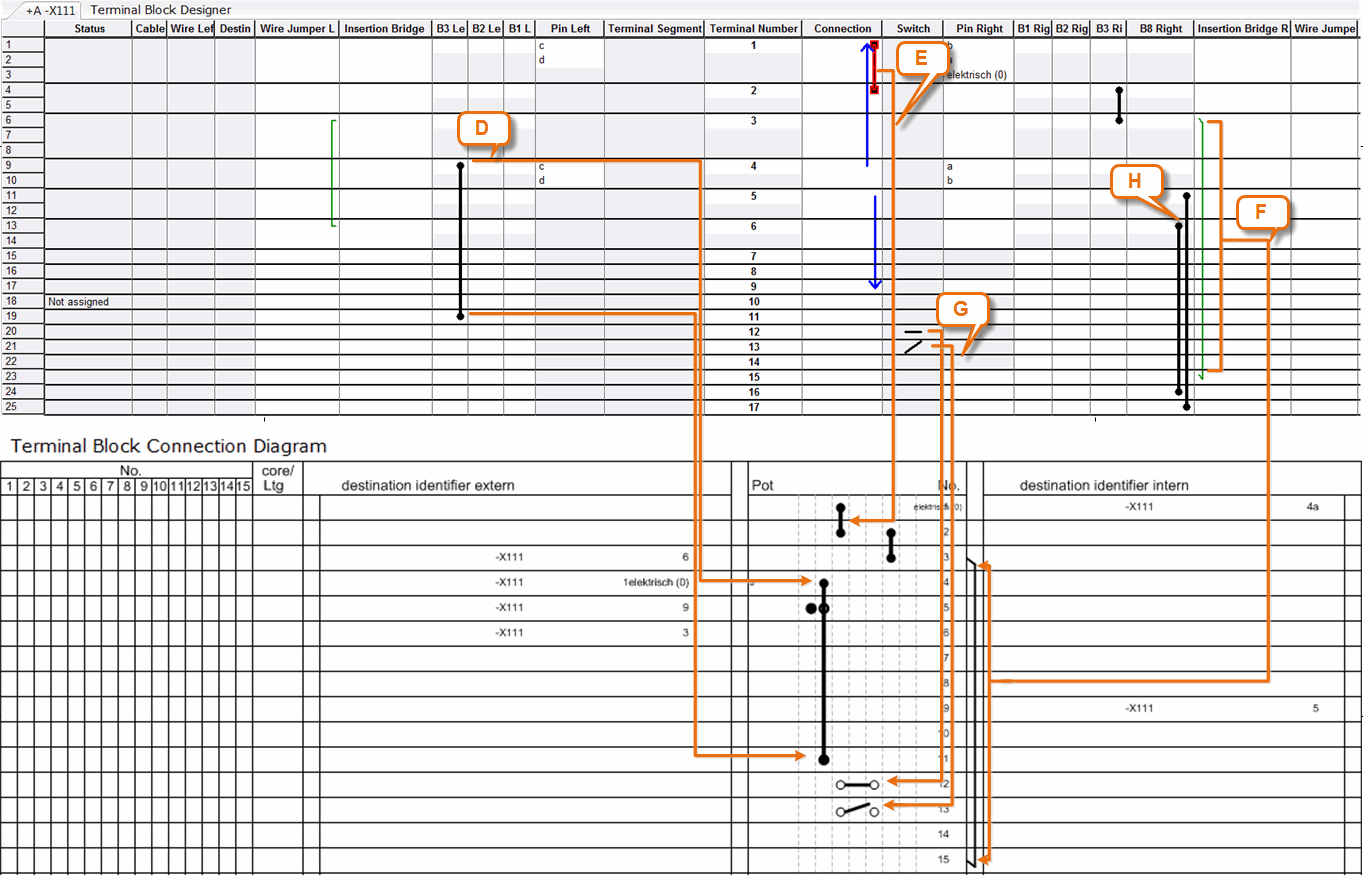Click the B2 Le column header

point(486,29)
